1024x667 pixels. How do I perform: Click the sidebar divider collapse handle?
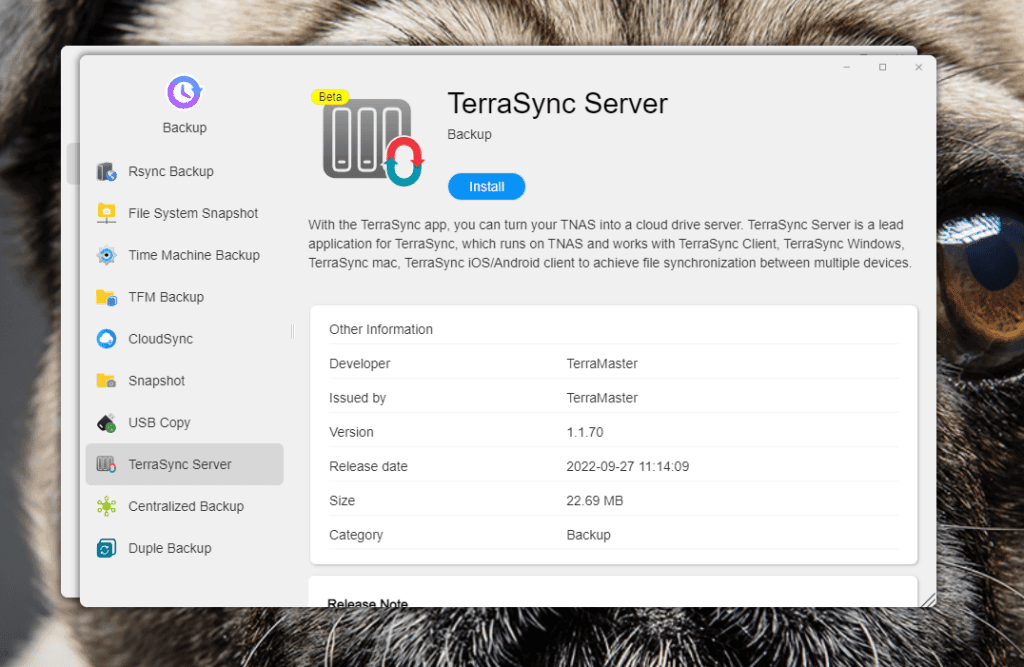coord(293,331)
